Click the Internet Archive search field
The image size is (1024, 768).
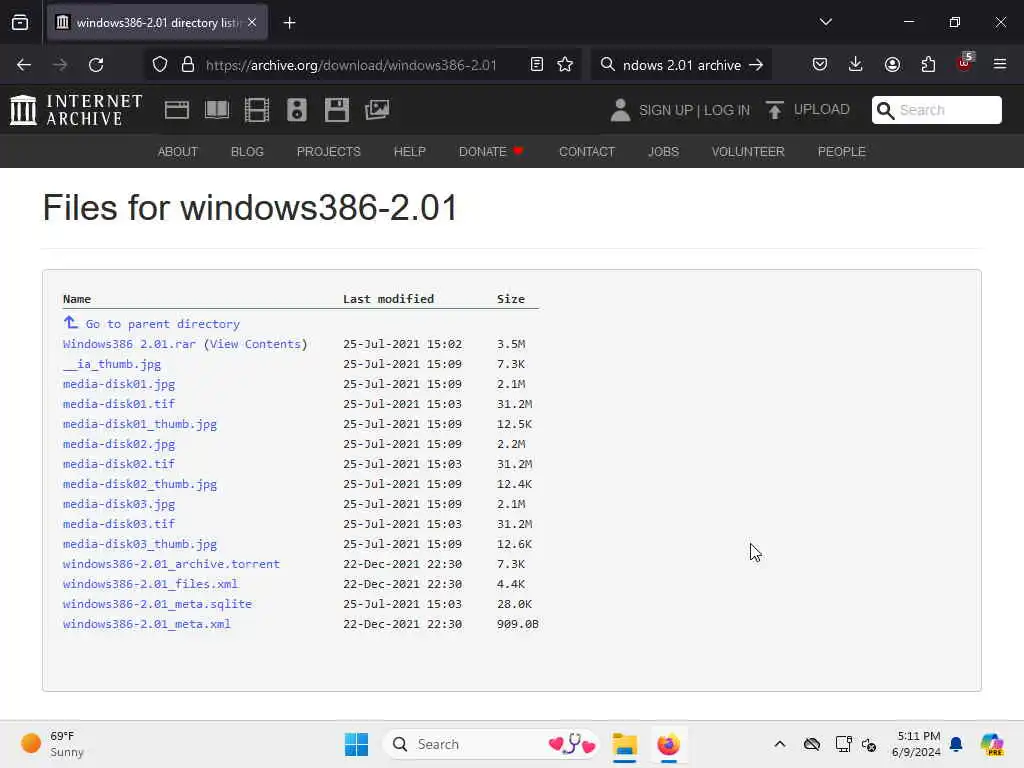pos(936,110)
